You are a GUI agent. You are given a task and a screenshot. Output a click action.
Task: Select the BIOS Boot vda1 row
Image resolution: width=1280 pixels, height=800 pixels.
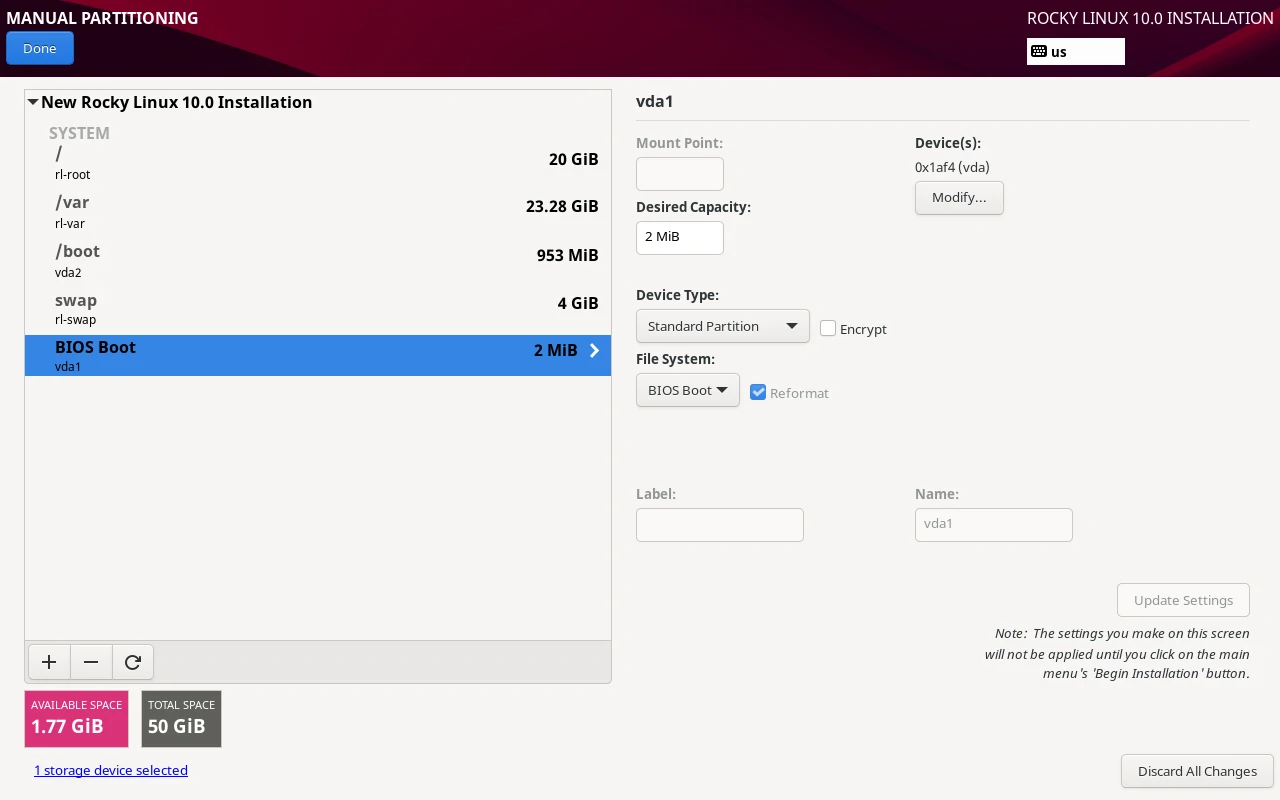point(318,355)
